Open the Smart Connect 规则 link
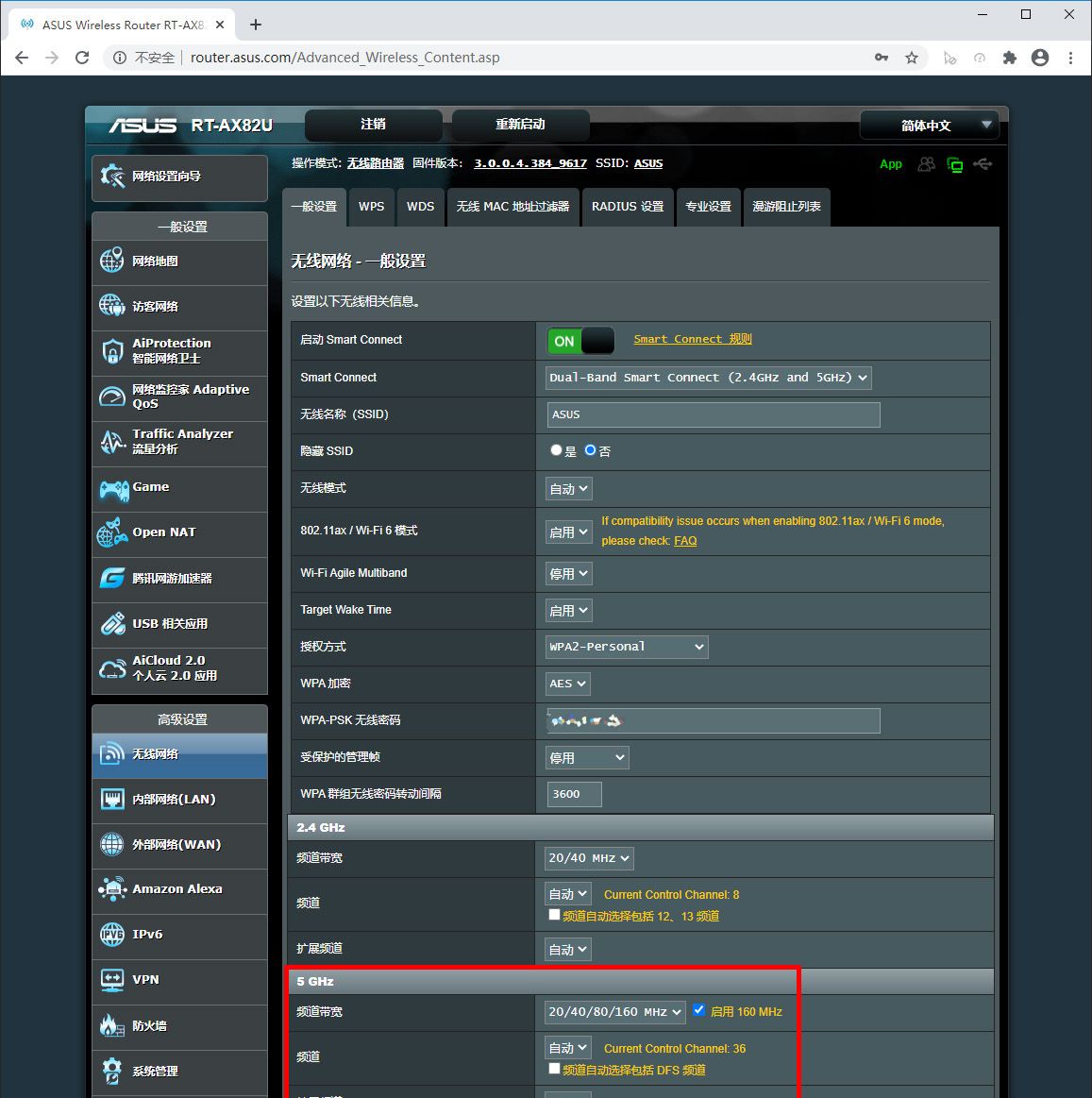This screenshot has height=1098, width=1092. 692,339
